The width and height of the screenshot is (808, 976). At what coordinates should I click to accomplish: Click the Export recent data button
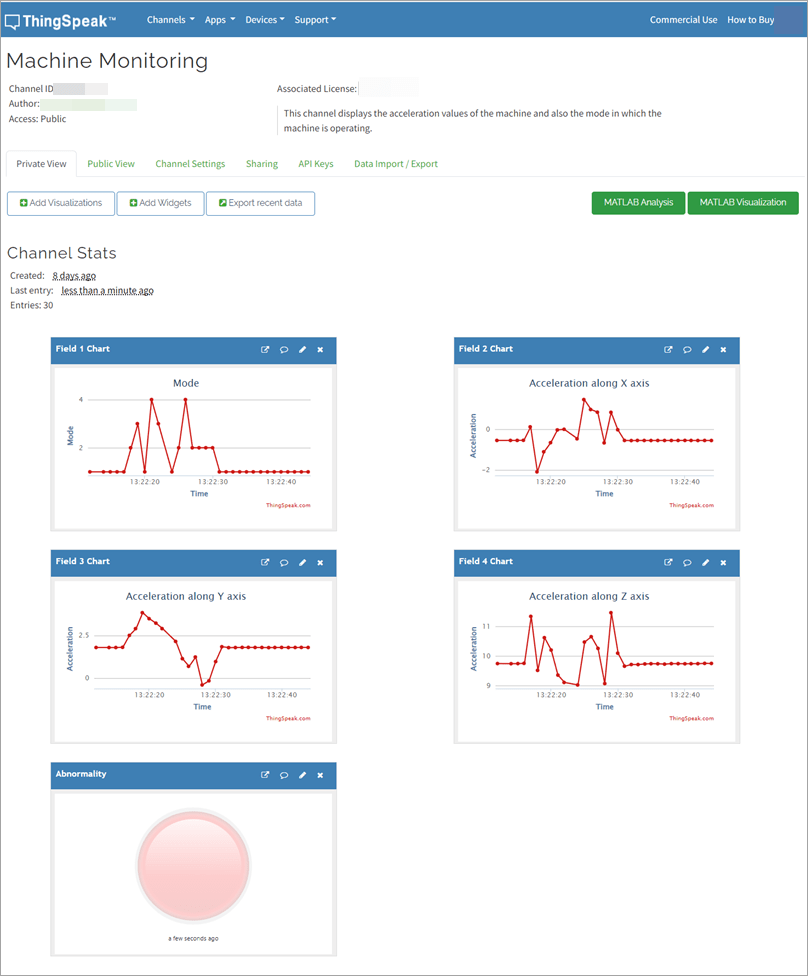pos(260,202)
